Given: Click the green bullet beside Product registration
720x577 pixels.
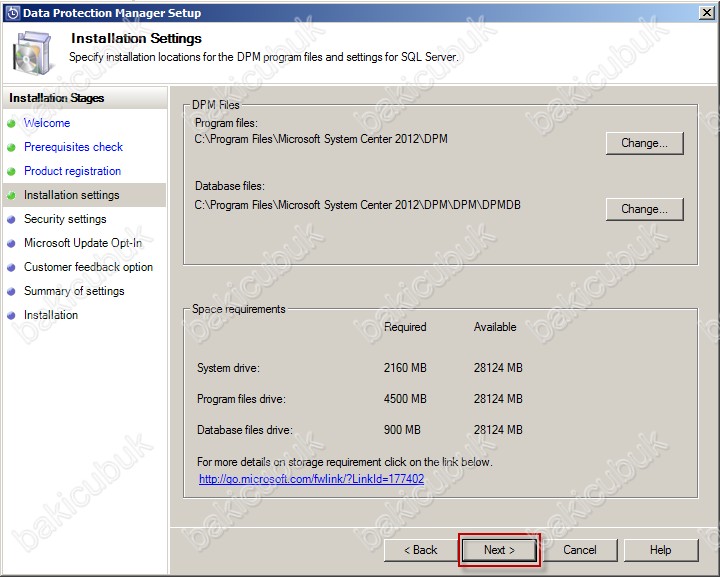Looking at the screenshot, I should pyautogui.click(x=11, y=171).
